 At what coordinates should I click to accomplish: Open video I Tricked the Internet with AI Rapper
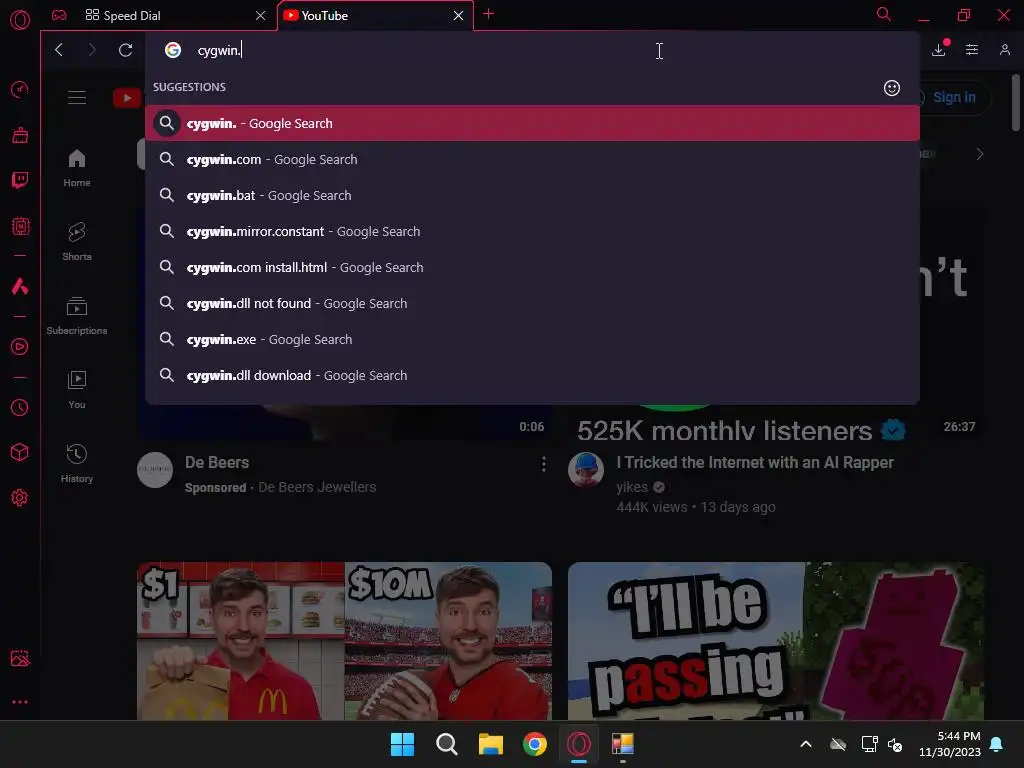coord(755,462)
